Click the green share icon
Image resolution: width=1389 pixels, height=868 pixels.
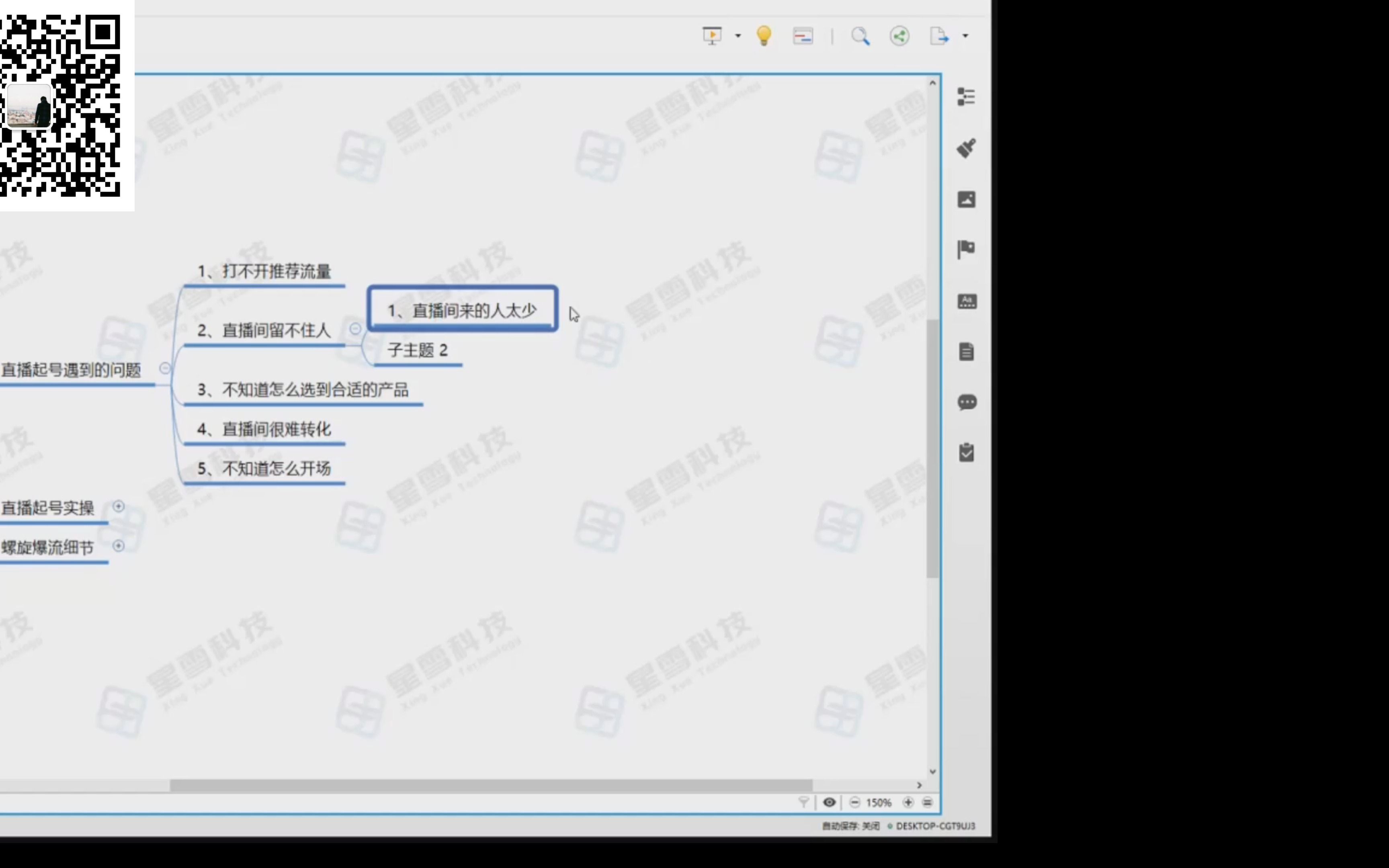(899, 36)
